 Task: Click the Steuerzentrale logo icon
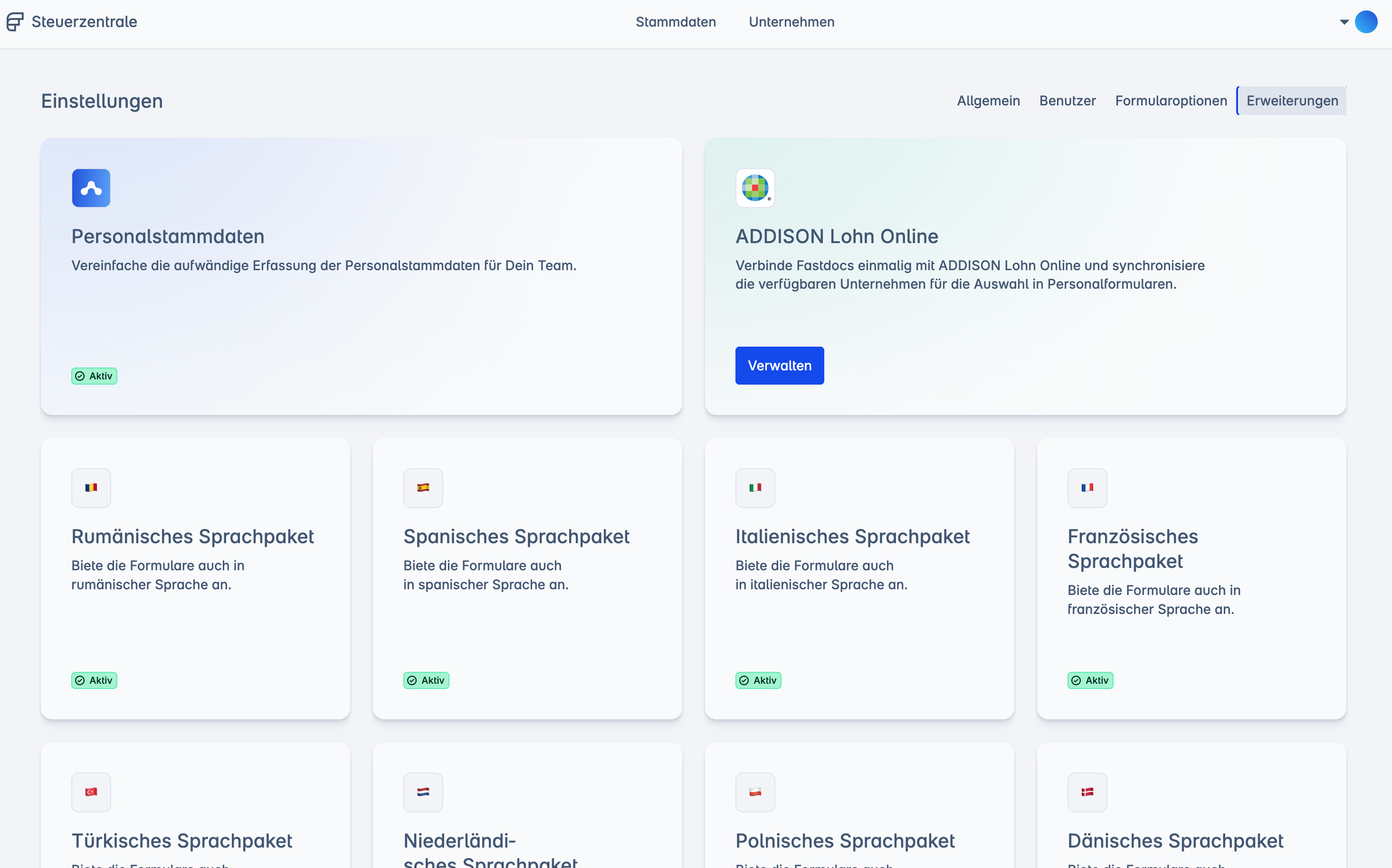point(15,22)
